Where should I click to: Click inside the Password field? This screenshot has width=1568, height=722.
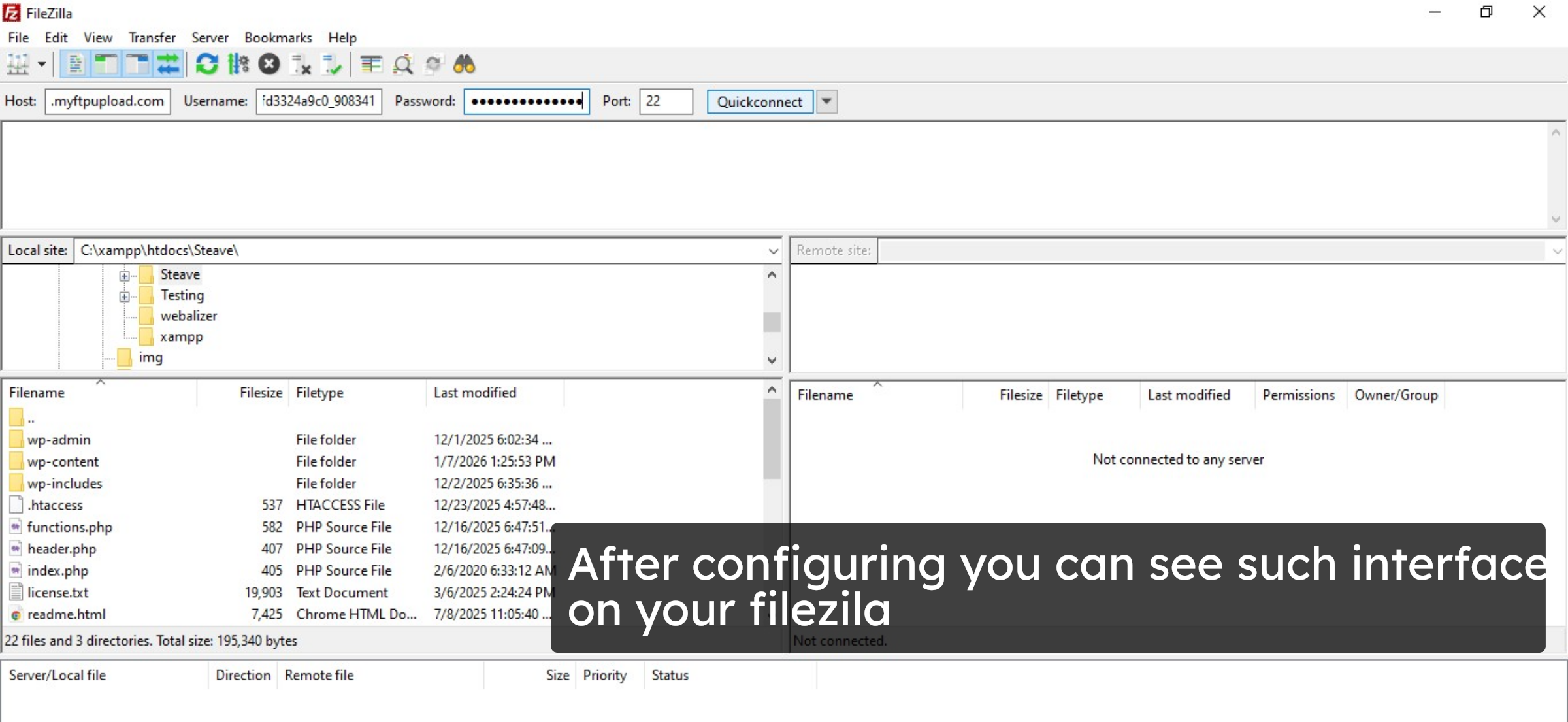point(526,101)
